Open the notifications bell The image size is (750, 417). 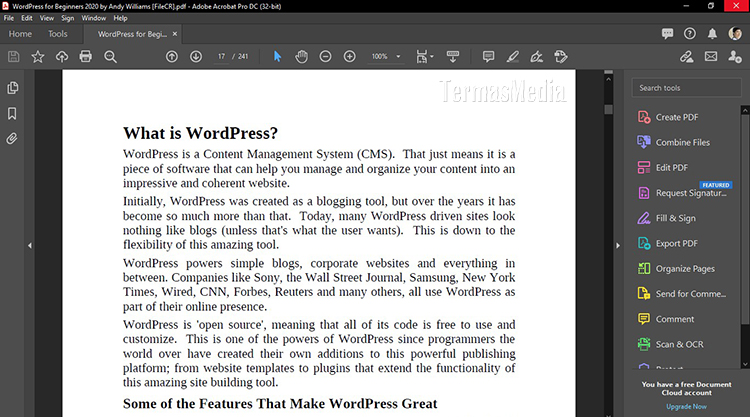click(x=712, y=33)
